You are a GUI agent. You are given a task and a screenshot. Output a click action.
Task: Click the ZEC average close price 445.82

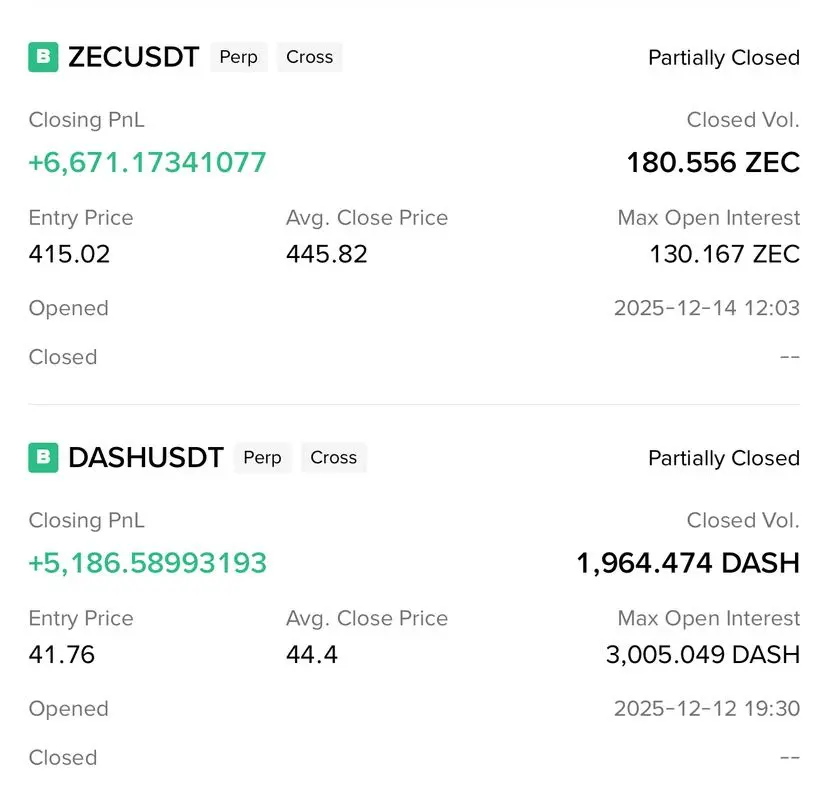click(326, 254)
